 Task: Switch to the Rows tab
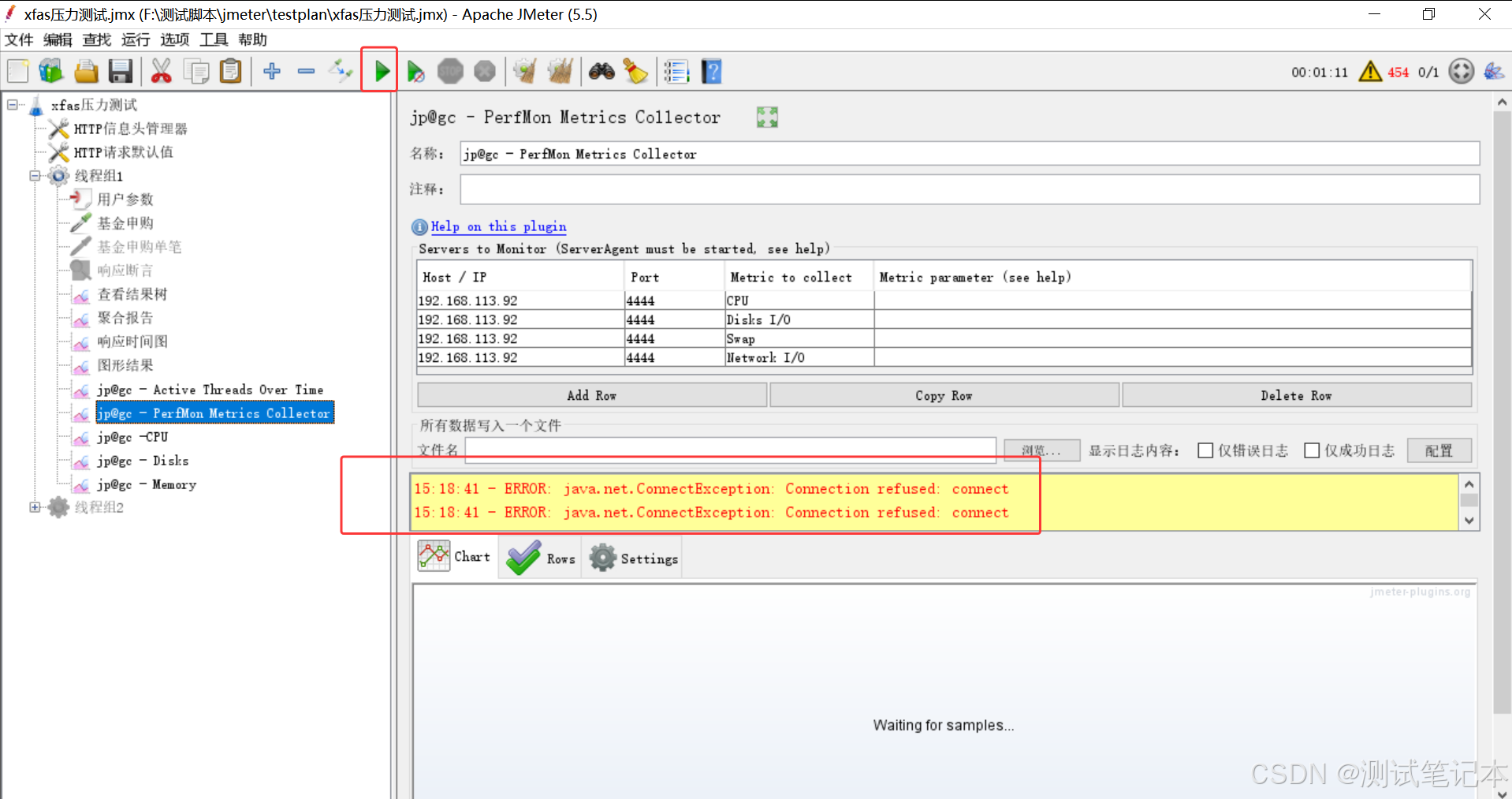541,558
